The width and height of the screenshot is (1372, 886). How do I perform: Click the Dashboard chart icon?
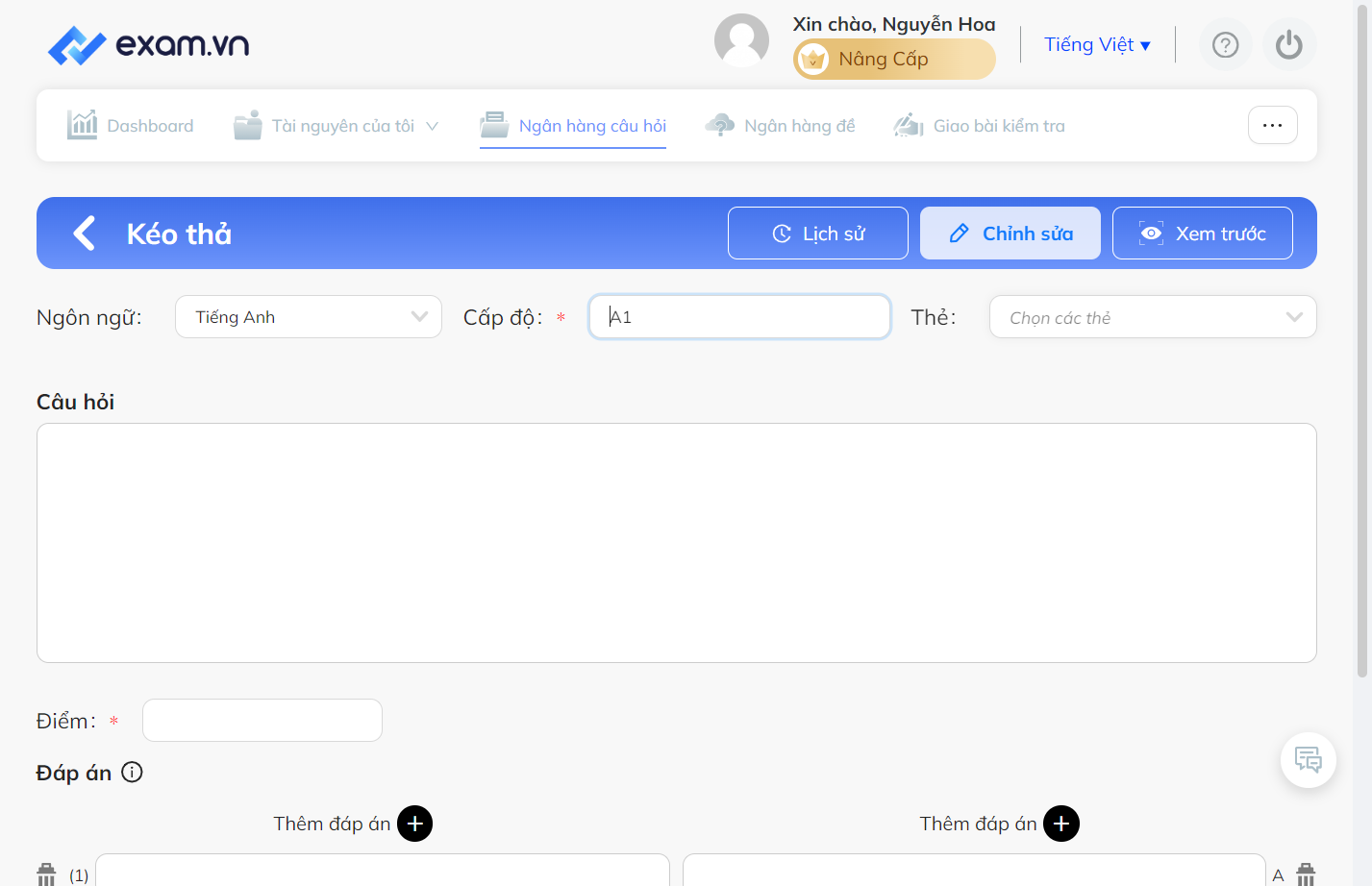[82, 124]
